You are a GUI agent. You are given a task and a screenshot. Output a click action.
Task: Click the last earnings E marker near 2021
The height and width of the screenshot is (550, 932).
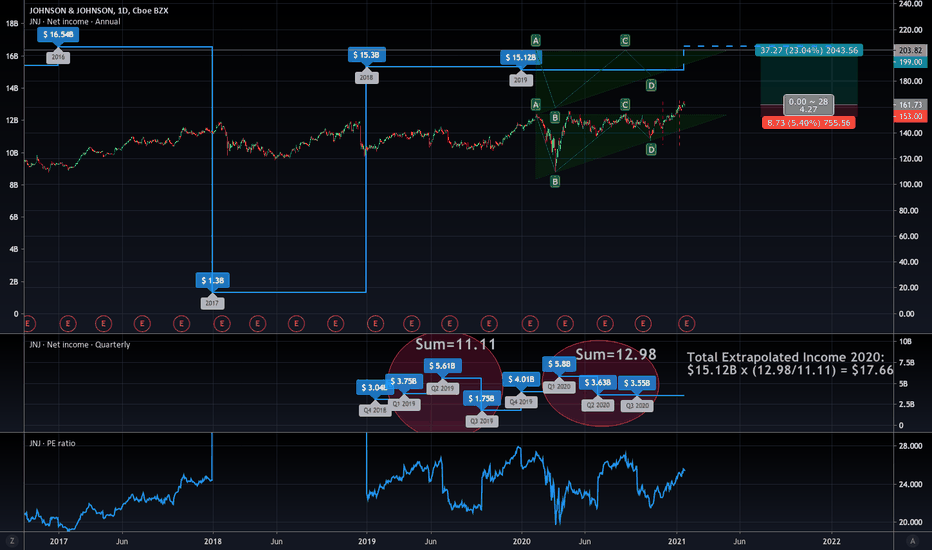click(687, 323)
